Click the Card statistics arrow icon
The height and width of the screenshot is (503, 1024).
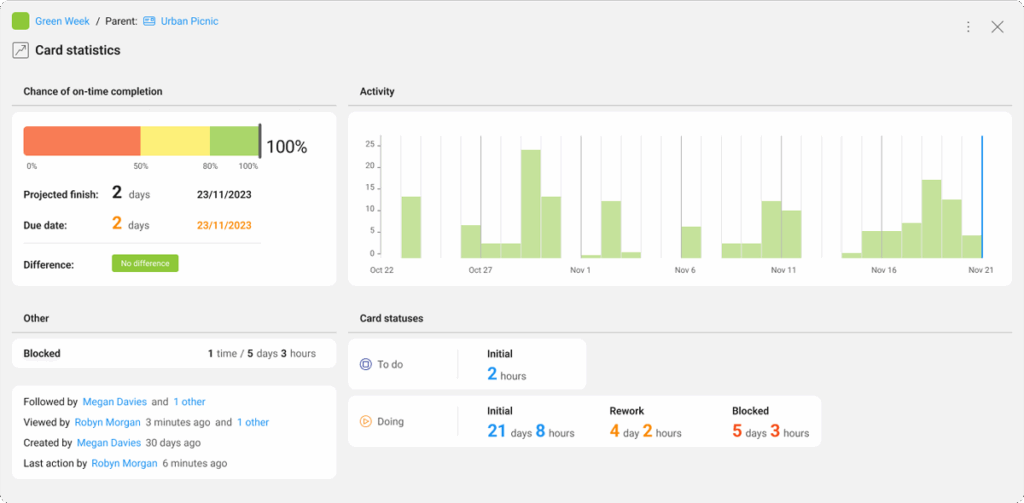(20, 50)
